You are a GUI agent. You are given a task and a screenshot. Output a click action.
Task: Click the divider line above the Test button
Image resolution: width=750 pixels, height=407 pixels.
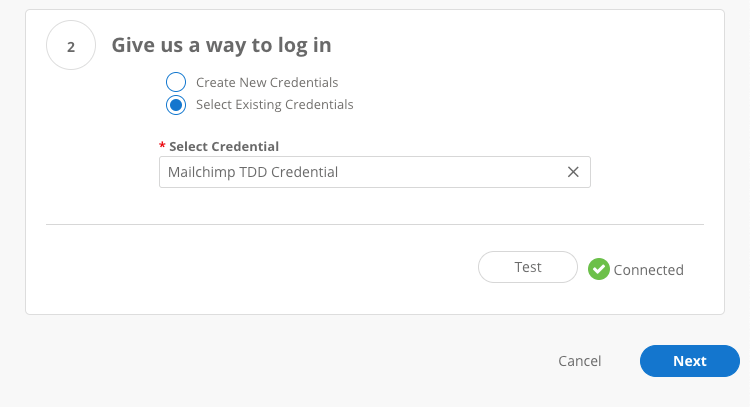pyautogui.click(x=375, y=224)
